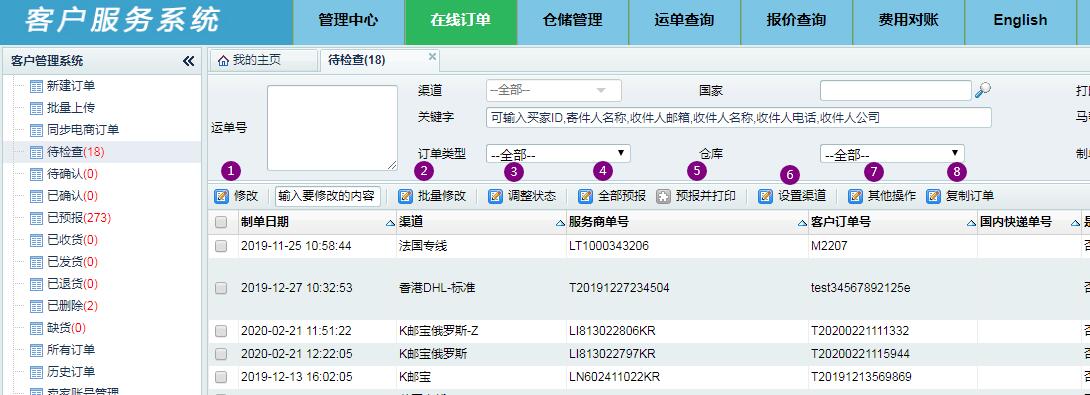Viewport: 1090px width, 395px height.
Task: Click the magnifier icon next to 国家 field
Action: (982, 90)
